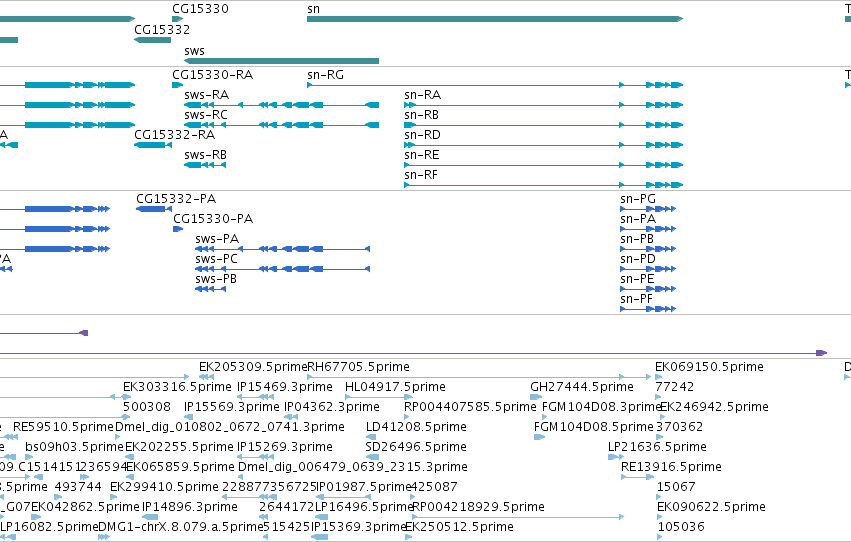Click protein sn-PF

coord(648,309)
